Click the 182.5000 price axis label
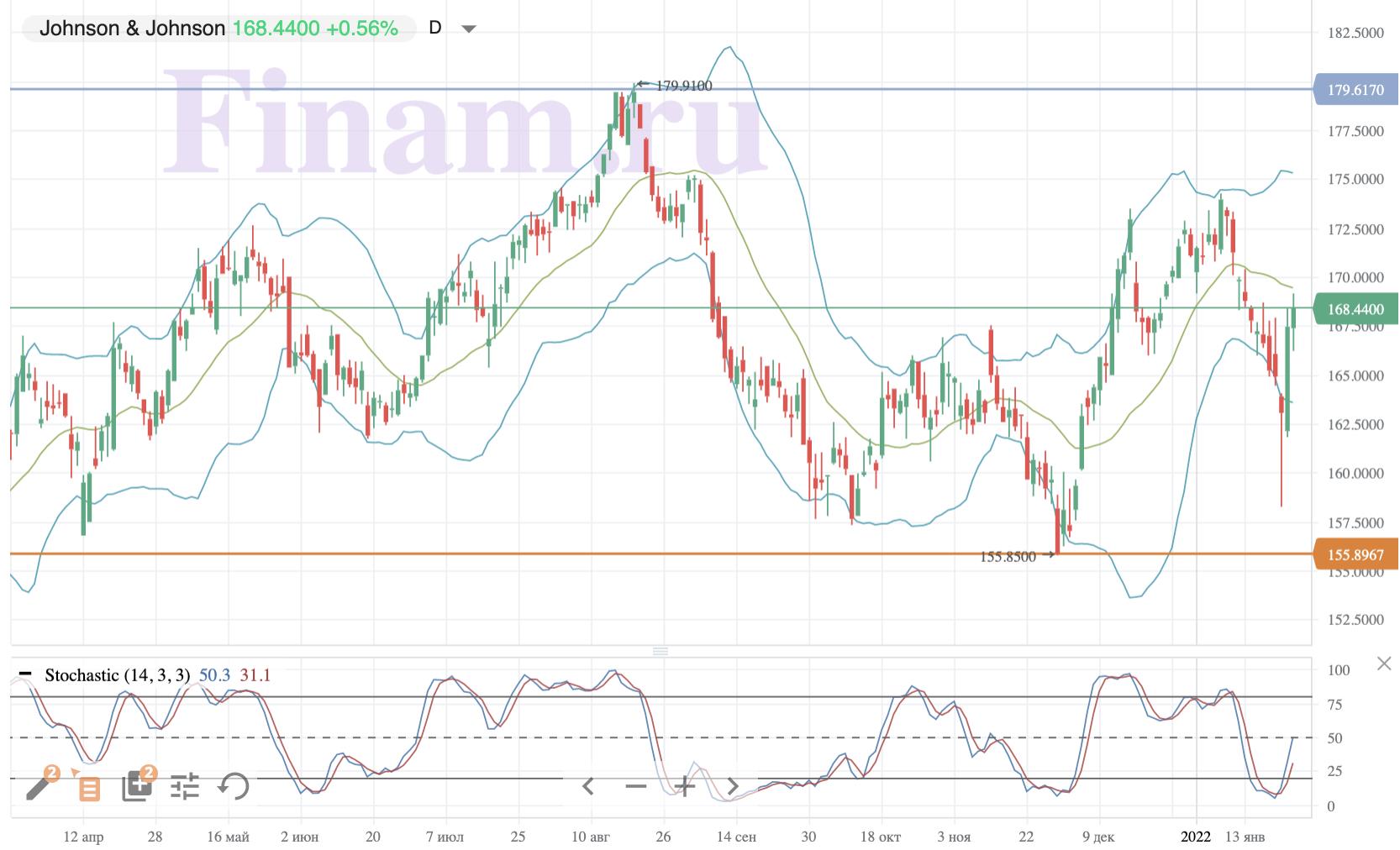The height and width of the screenshot is (850, 1400). [1355, 33]
